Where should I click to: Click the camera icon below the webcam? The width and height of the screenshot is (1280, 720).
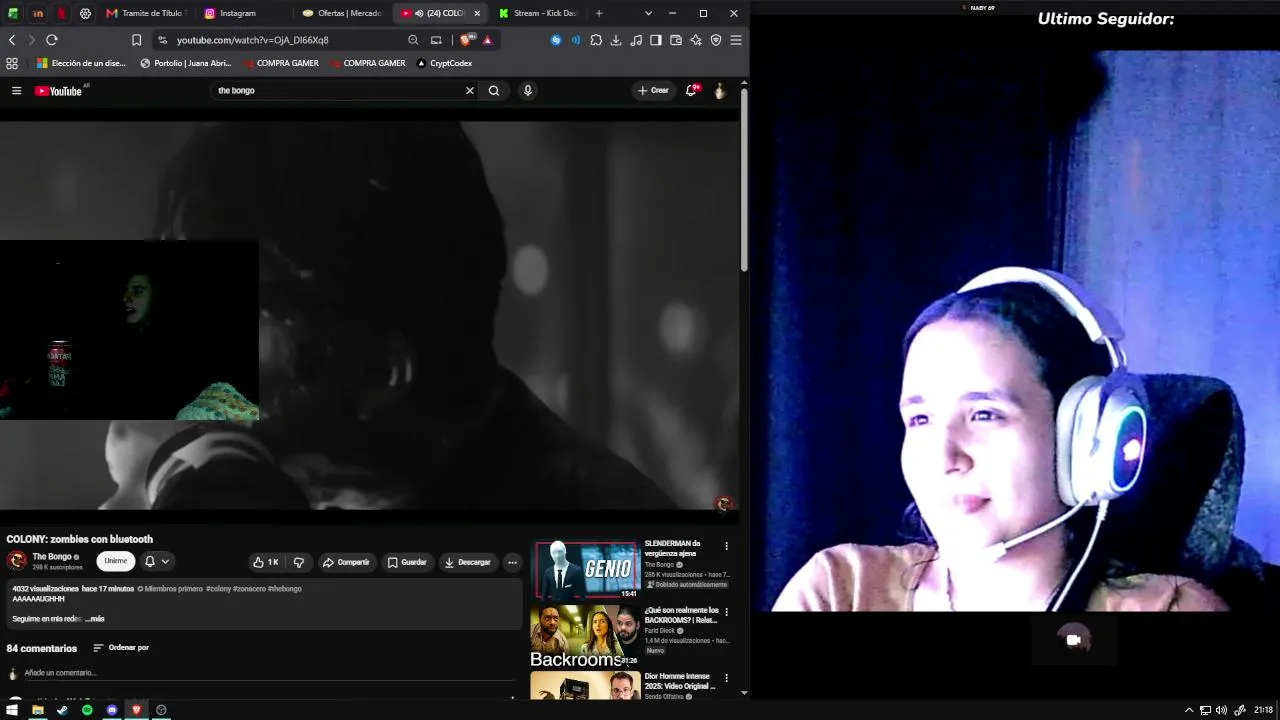tap(1074, 640)
